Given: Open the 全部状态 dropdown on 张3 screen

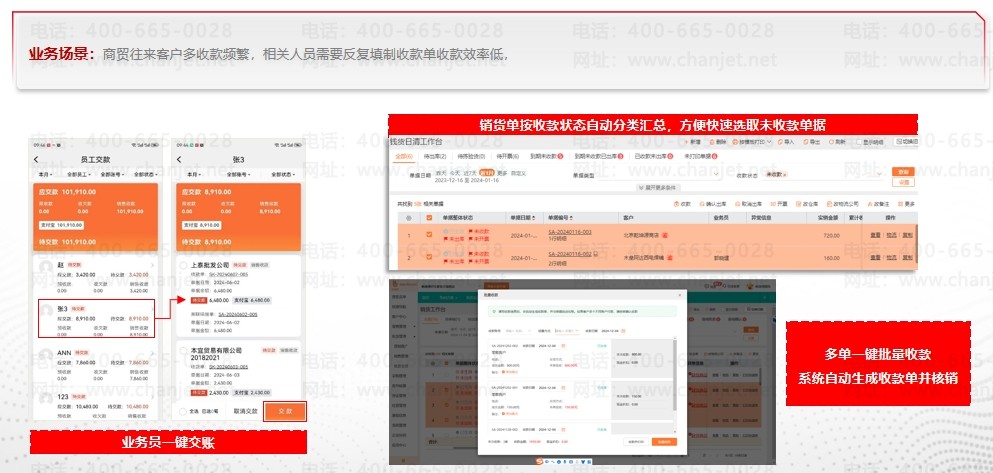Looking at the screenshot, I should pos(286,175).
